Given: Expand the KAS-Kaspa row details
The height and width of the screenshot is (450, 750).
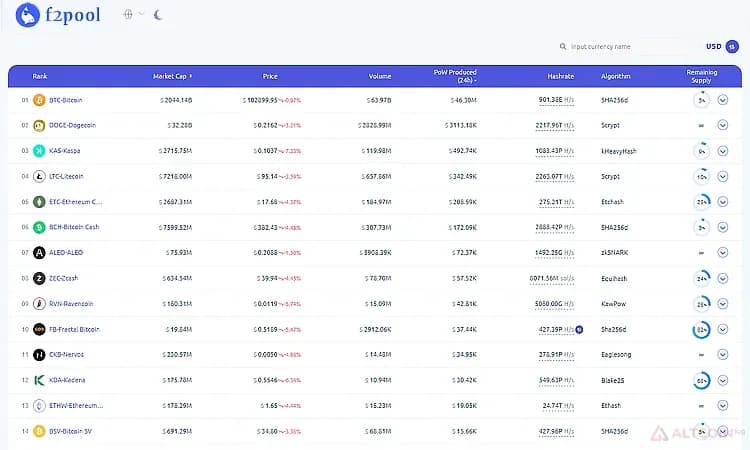Looking at the screenshot, I should [x=723, y=151].
